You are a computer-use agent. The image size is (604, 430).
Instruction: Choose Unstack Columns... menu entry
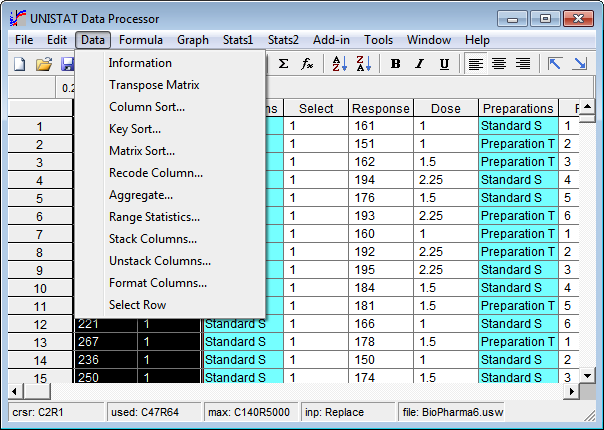point(170,261)
